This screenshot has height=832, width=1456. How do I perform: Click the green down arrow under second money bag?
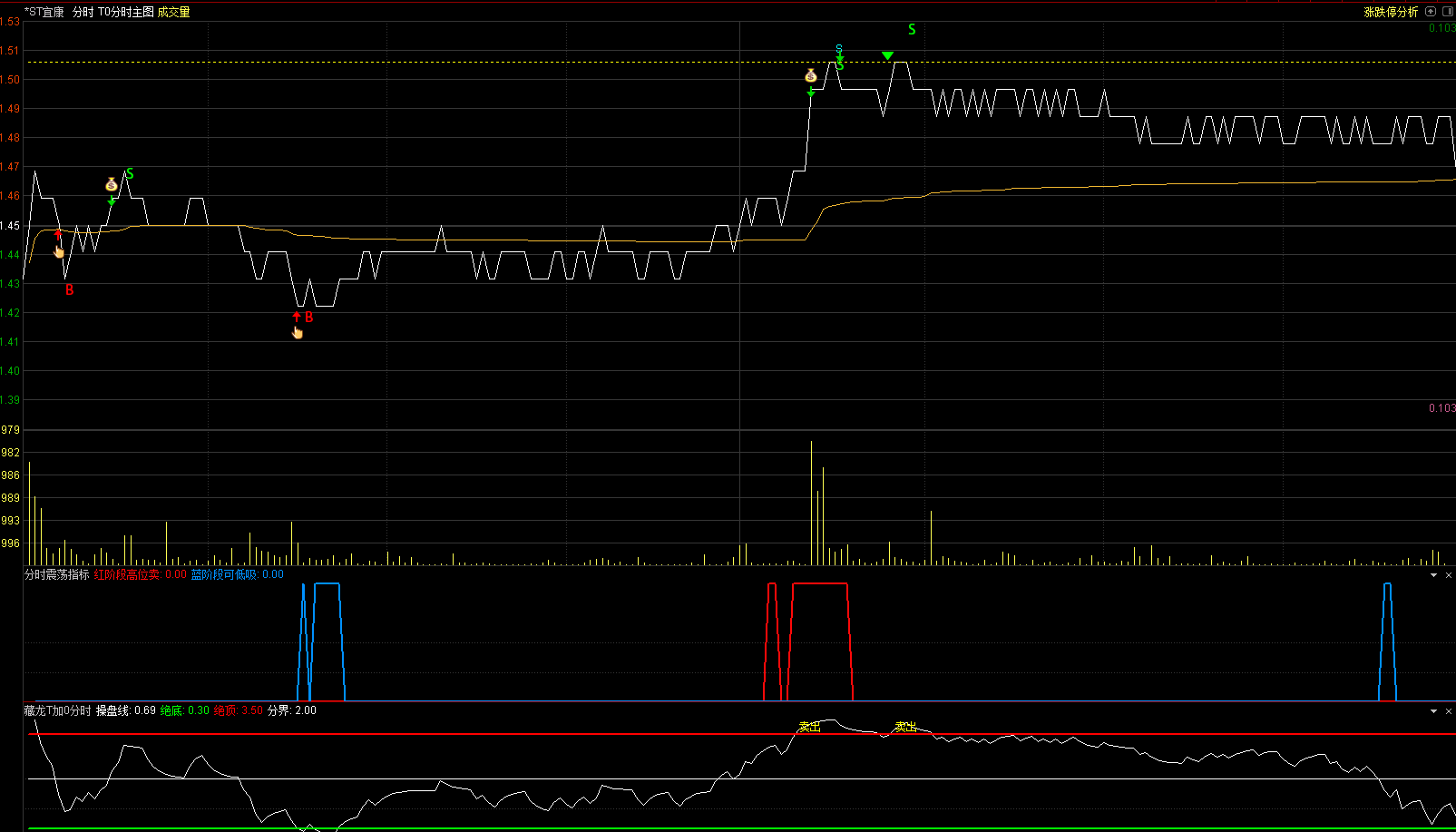click(x=811, y=92)
